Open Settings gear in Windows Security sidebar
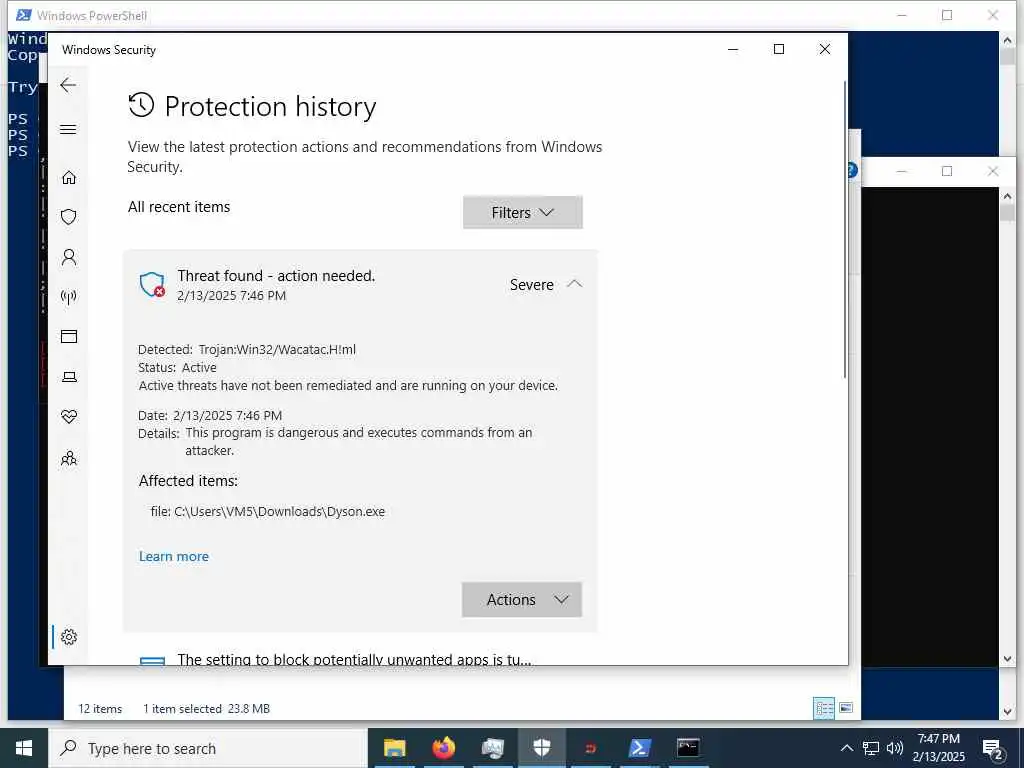Viewport: 1024px width, 768px height. [x=69, y=637]
